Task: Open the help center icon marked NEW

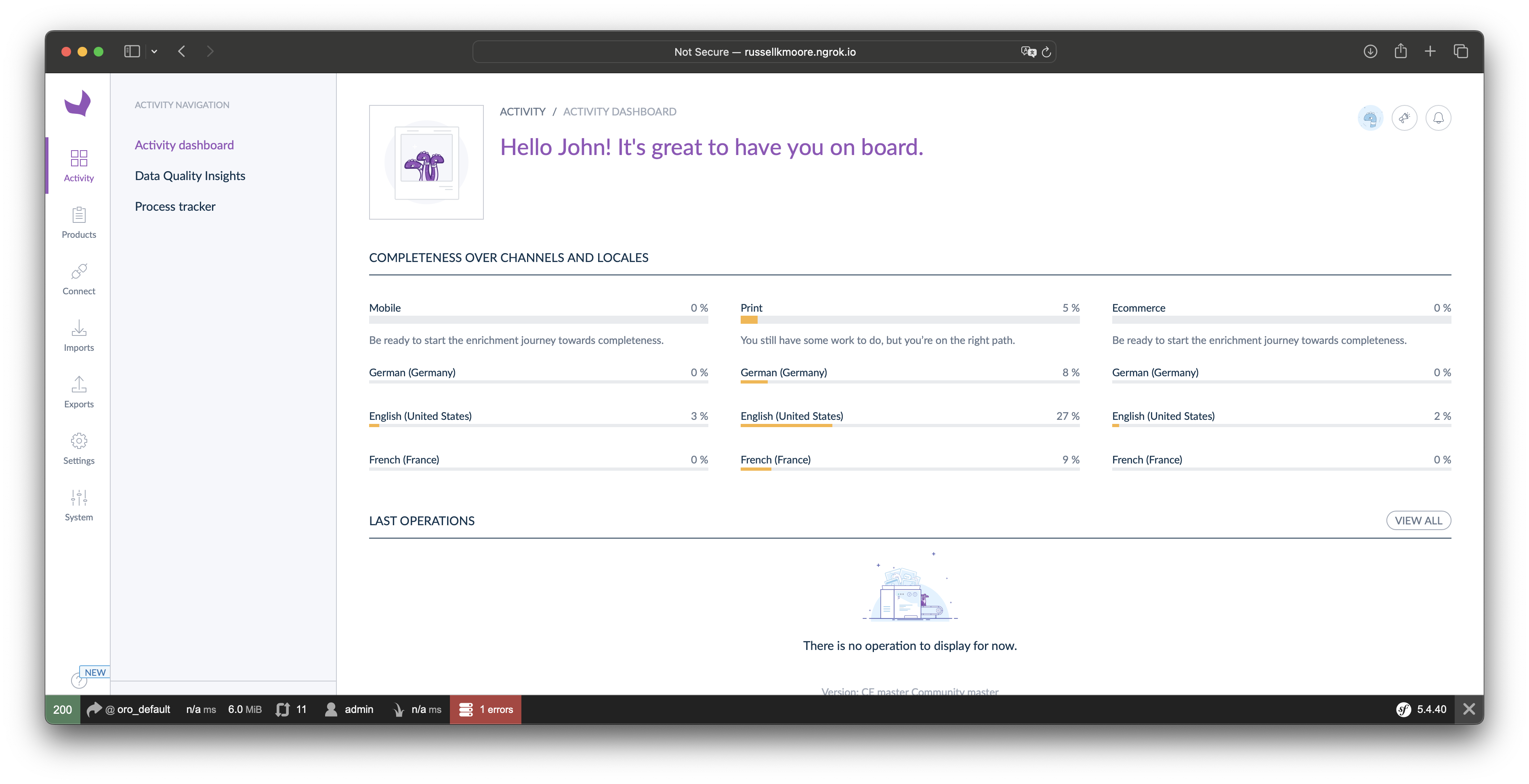Action: click(x=80, y=680)
